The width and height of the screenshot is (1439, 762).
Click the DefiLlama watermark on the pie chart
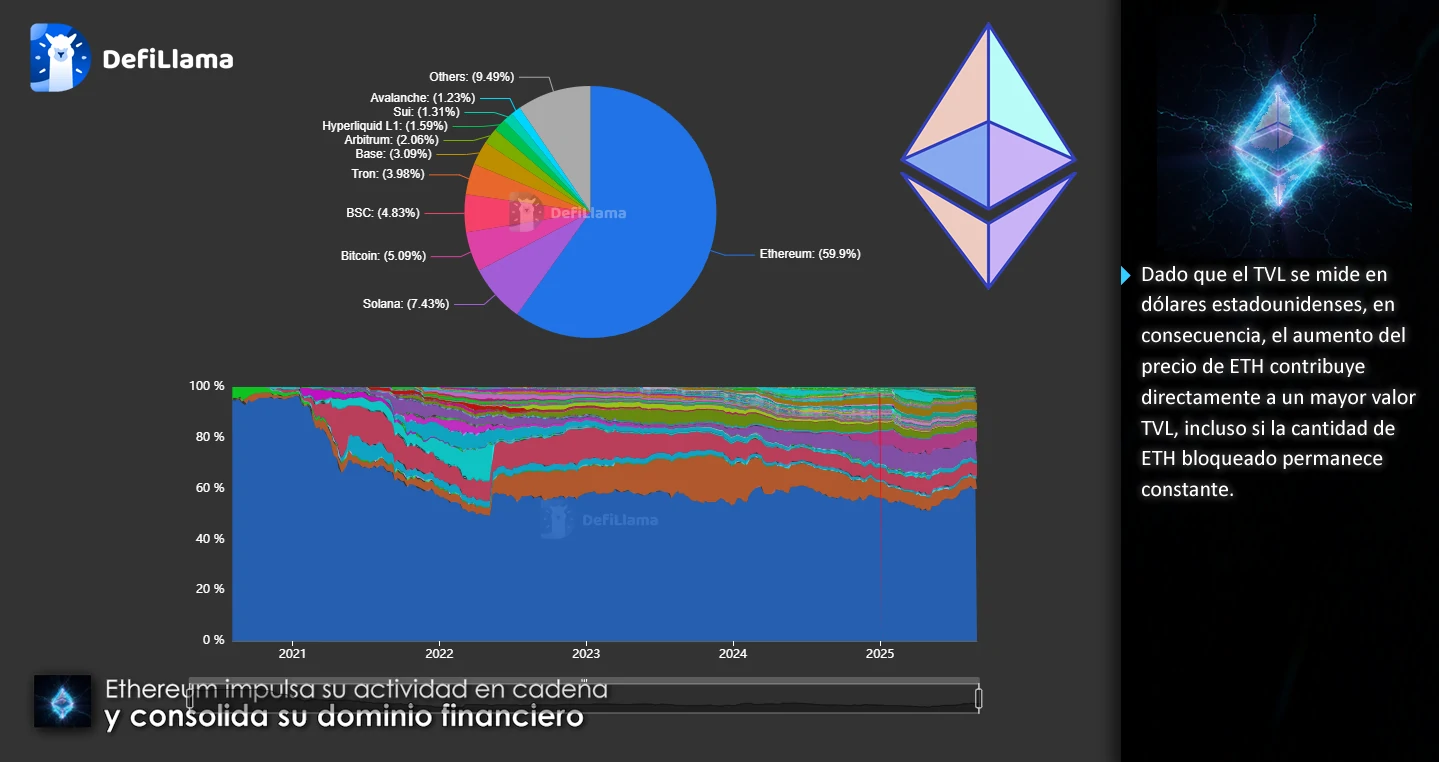click(x=567, y=212)
